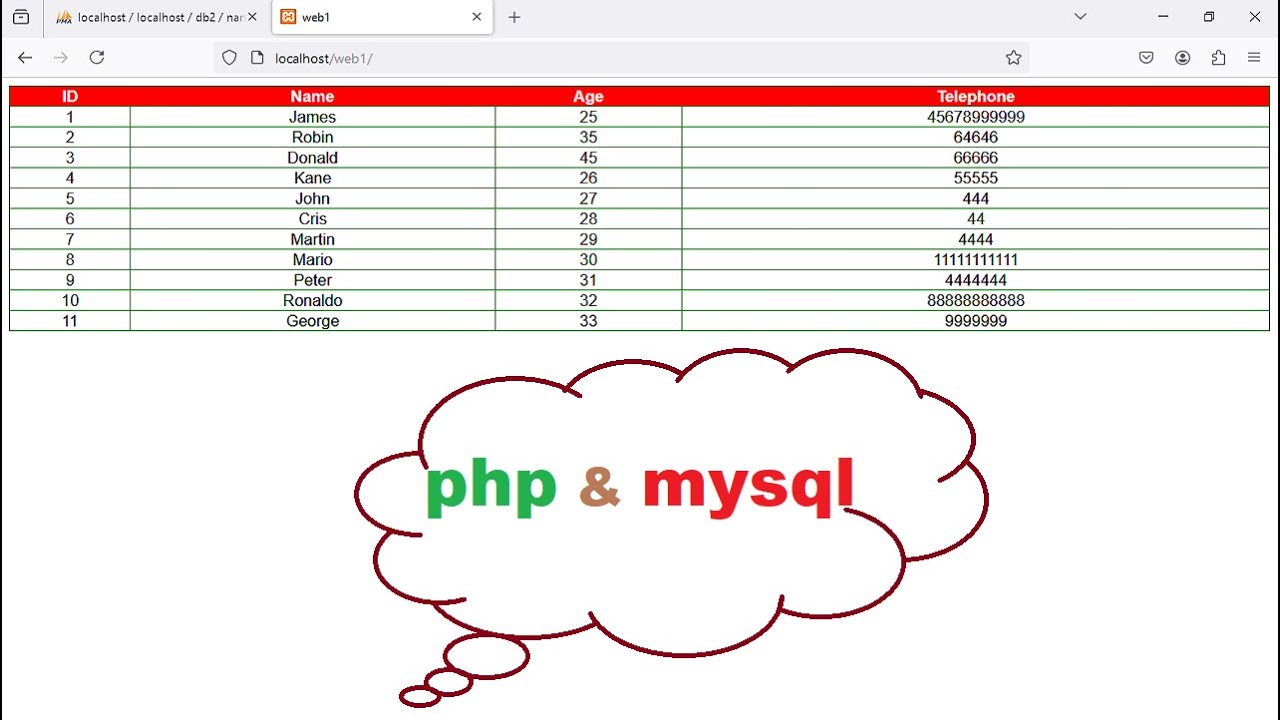1280x720 pixels.
Task: Click the Firefox View icon
Action: (x=21, y=17)
